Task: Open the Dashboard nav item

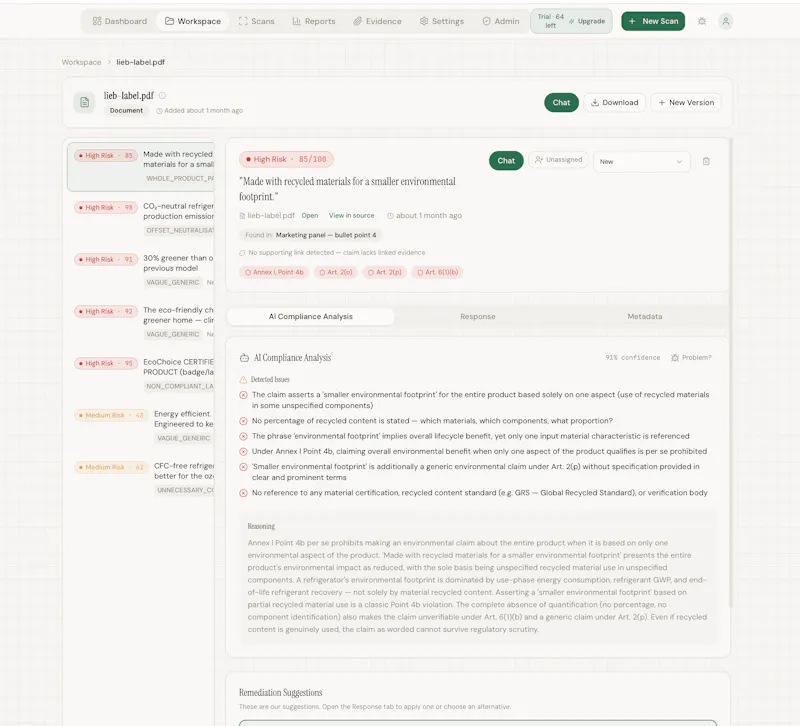Action: click(x=119, y=21)
